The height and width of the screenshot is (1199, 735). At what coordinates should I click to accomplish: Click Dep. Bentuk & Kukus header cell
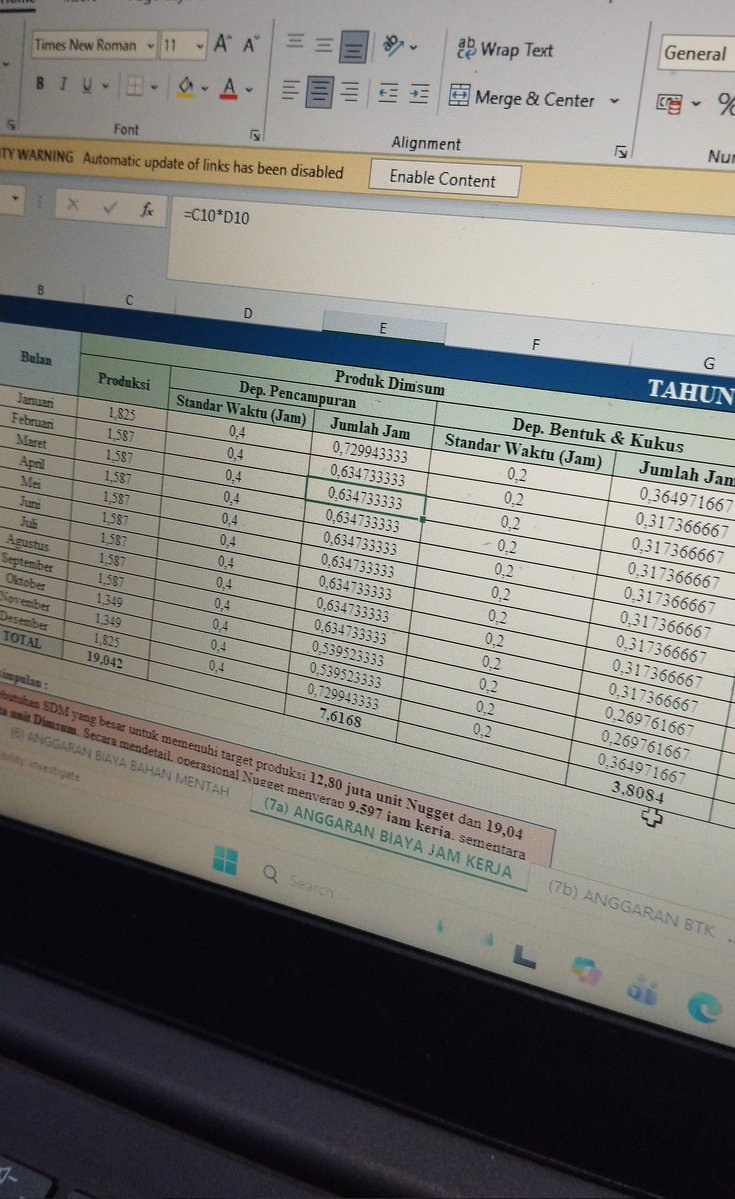click(x=597, y=434)
